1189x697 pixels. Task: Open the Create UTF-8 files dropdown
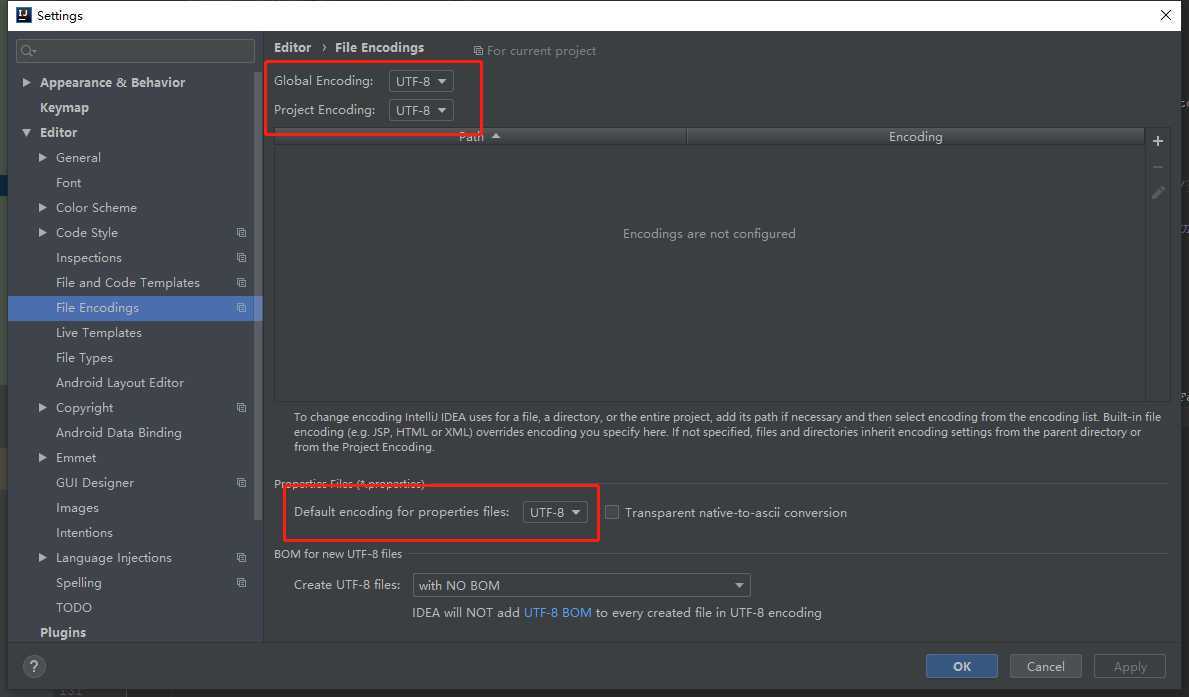pos(582,586)
